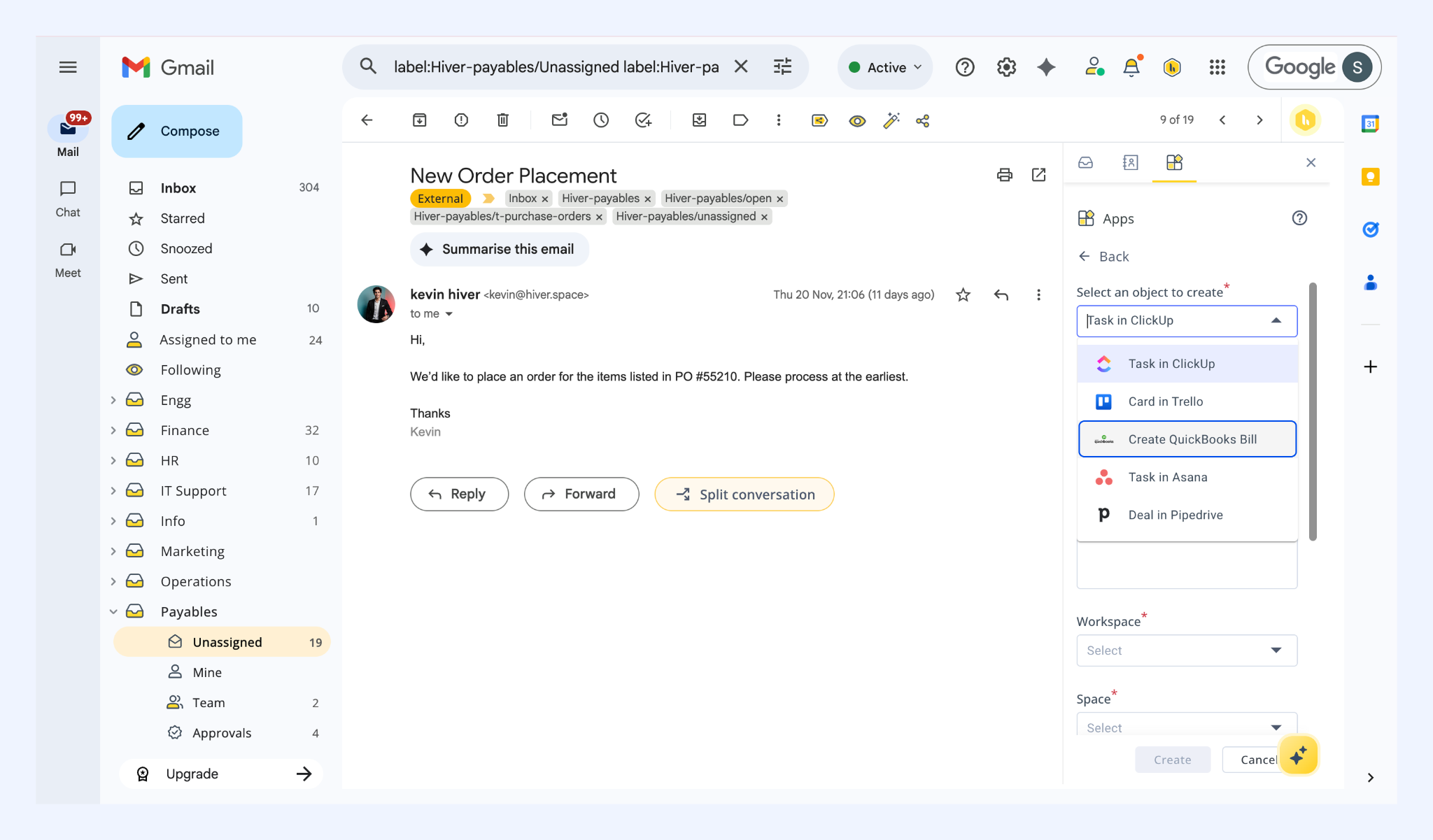The height and width of the screenshot is (840, 1433).
Task: Toggle the importance marker beside External
Action: pyautogui.click(x=488, y=199)
